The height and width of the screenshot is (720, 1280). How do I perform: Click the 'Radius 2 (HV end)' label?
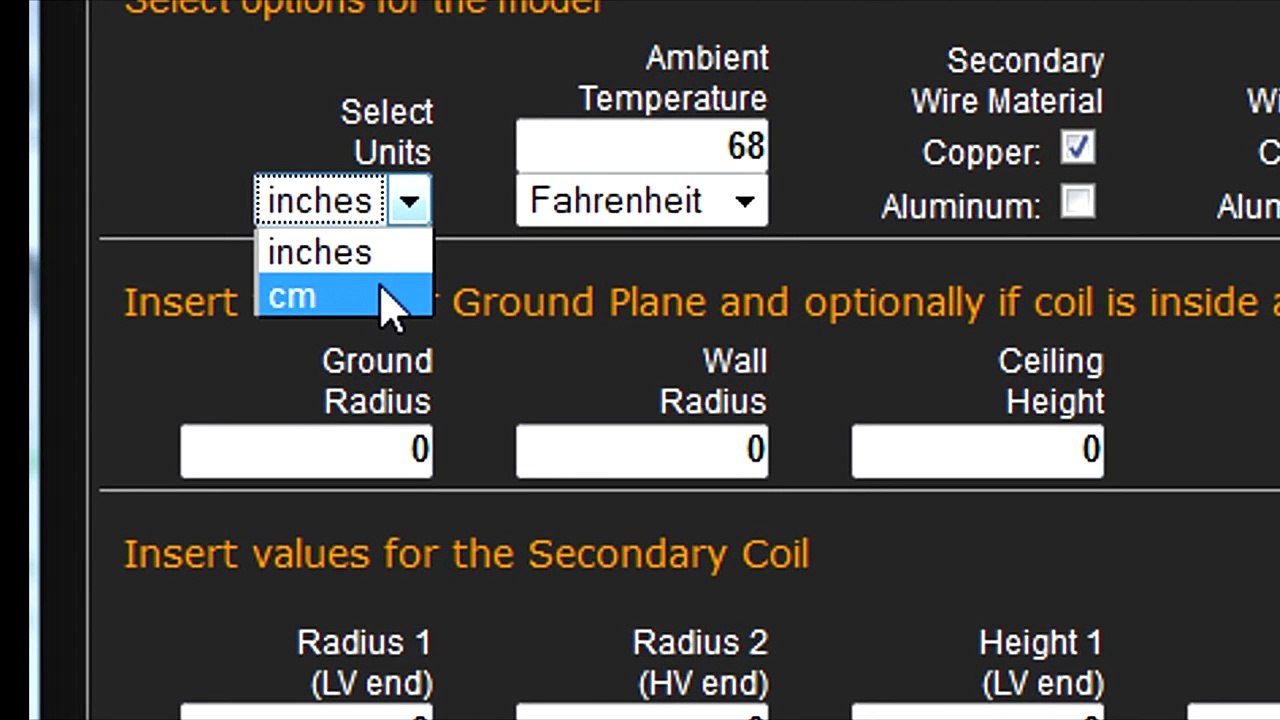(701, 662)
